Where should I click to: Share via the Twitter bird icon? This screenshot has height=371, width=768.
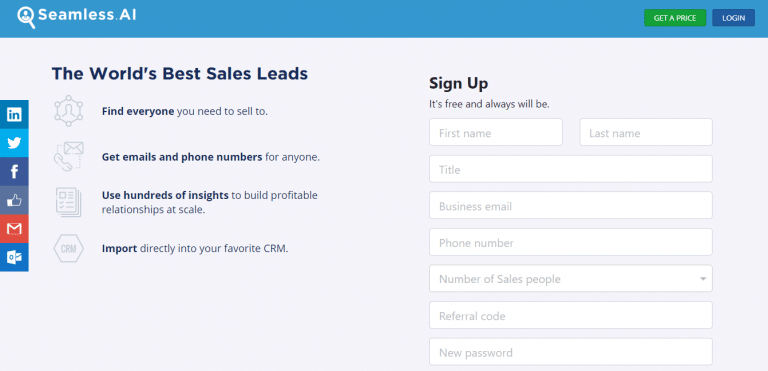14,143
